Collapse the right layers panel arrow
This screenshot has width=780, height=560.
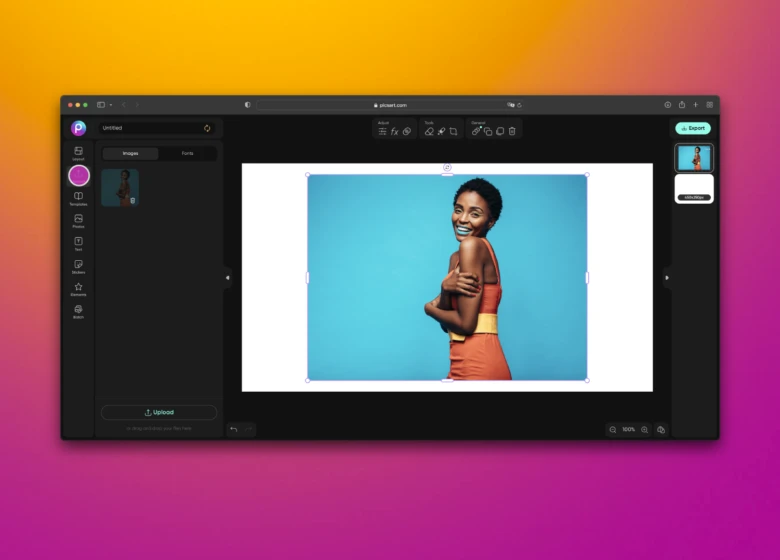(667, 277)
